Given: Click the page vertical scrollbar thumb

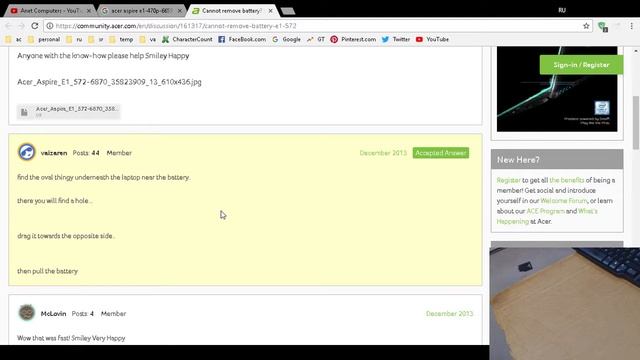Looking at the screenshot, I should 636,122.
